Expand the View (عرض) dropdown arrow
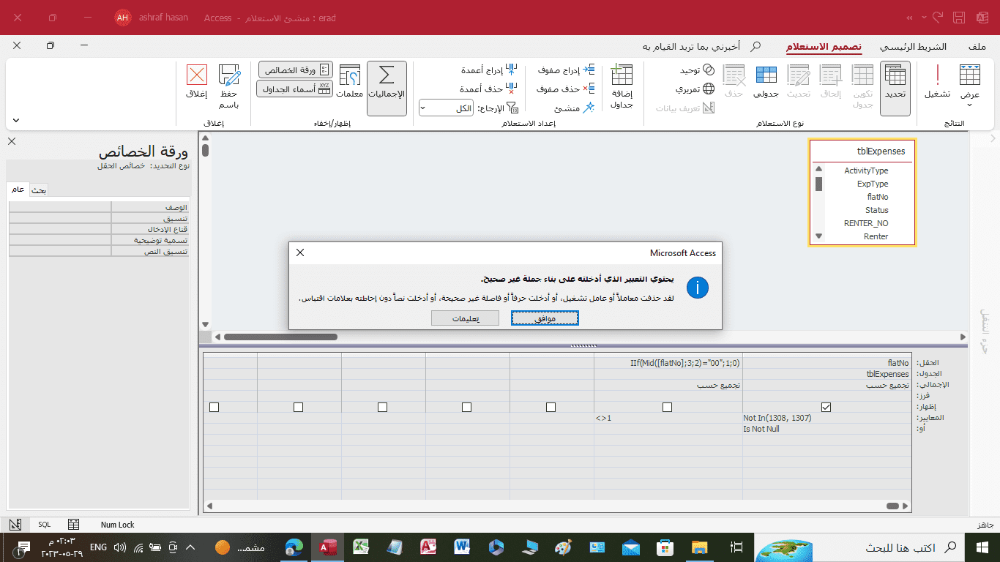1000x562 pixels. point(969,105)
